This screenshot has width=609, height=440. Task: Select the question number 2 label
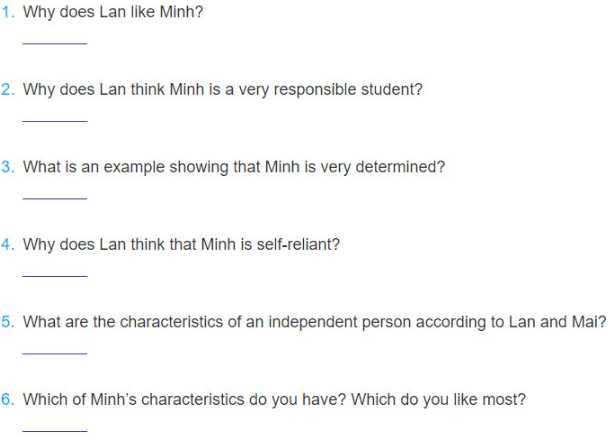pyautogui.click(x=8, y=89)
